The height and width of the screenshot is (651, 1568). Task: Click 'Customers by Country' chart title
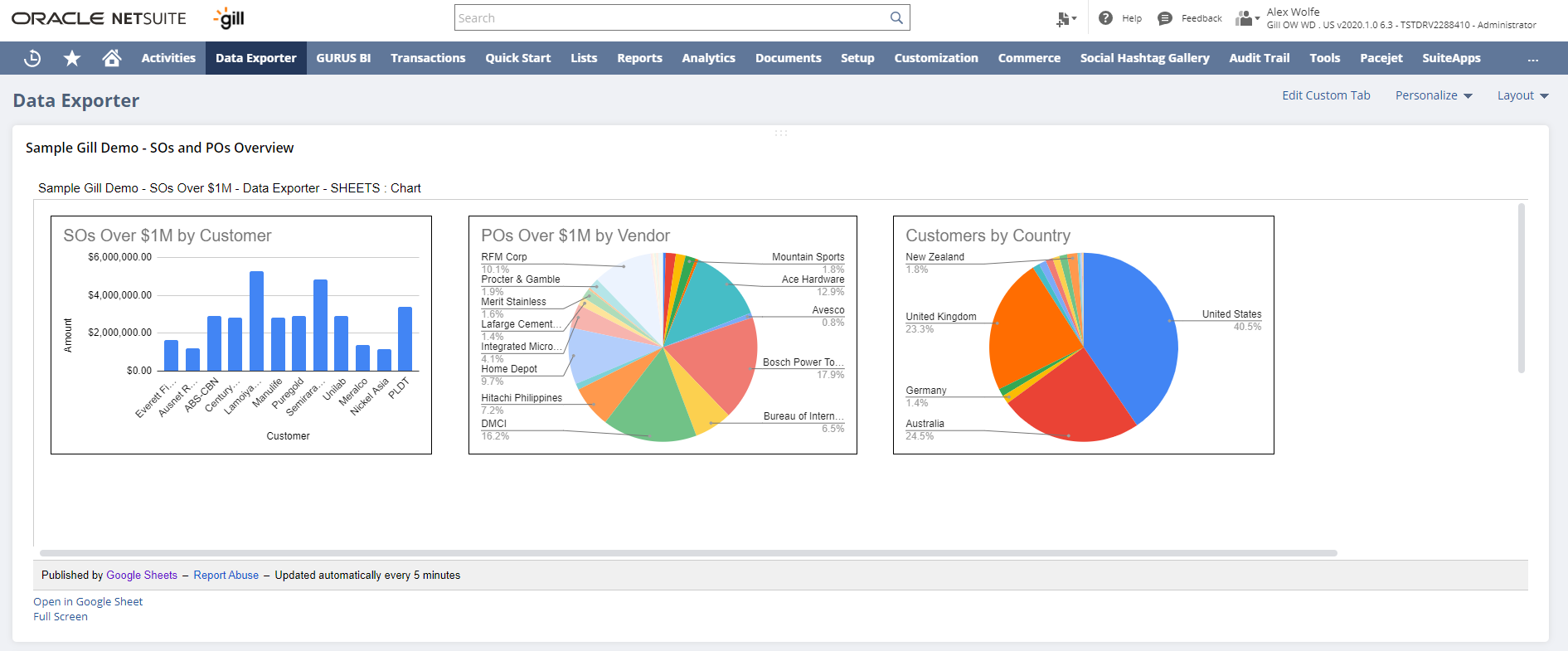[988, 236]
